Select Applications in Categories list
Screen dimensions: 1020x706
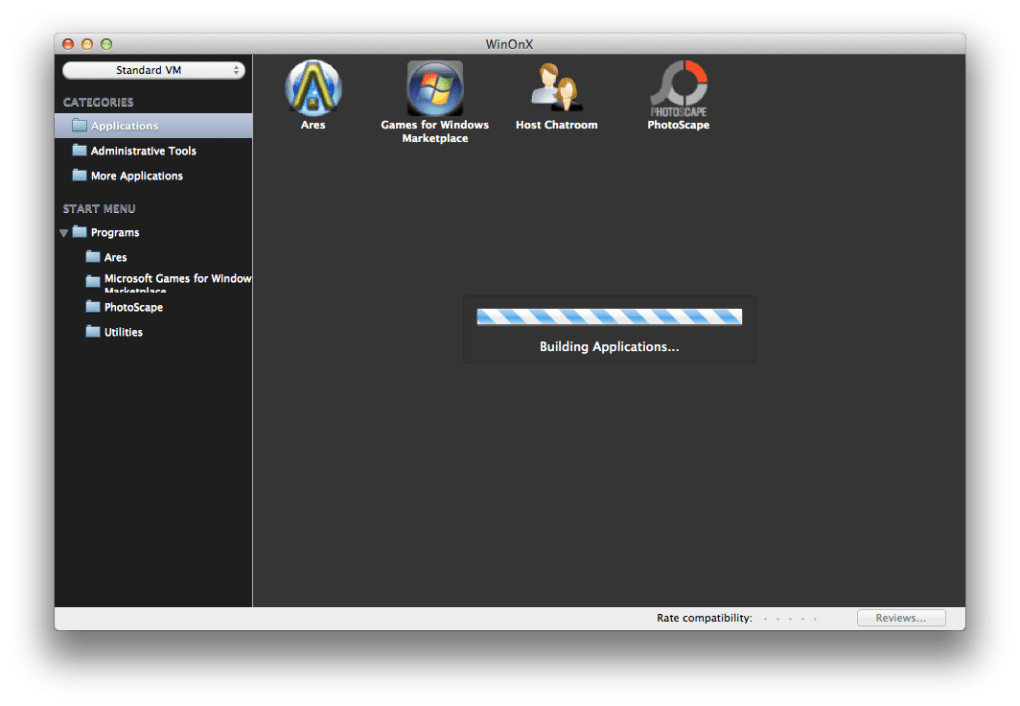coord(154,126)
